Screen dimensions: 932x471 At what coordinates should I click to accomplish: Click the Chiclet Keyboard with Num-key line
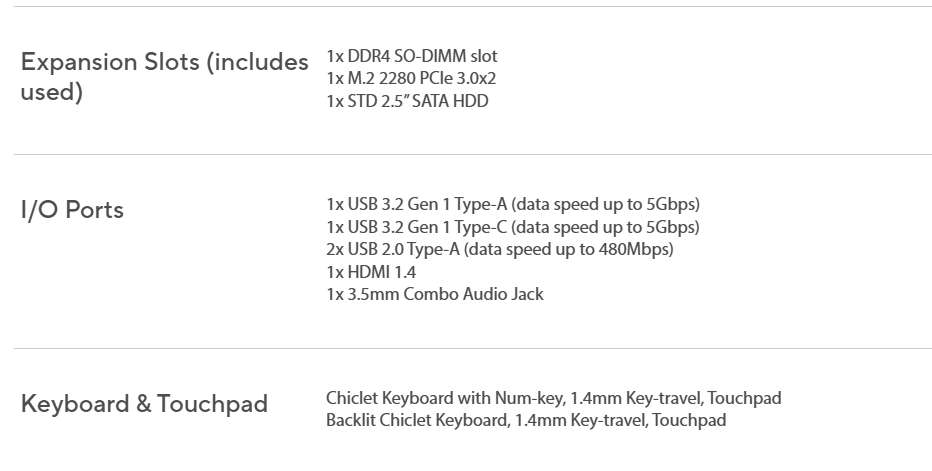point(553,398)
